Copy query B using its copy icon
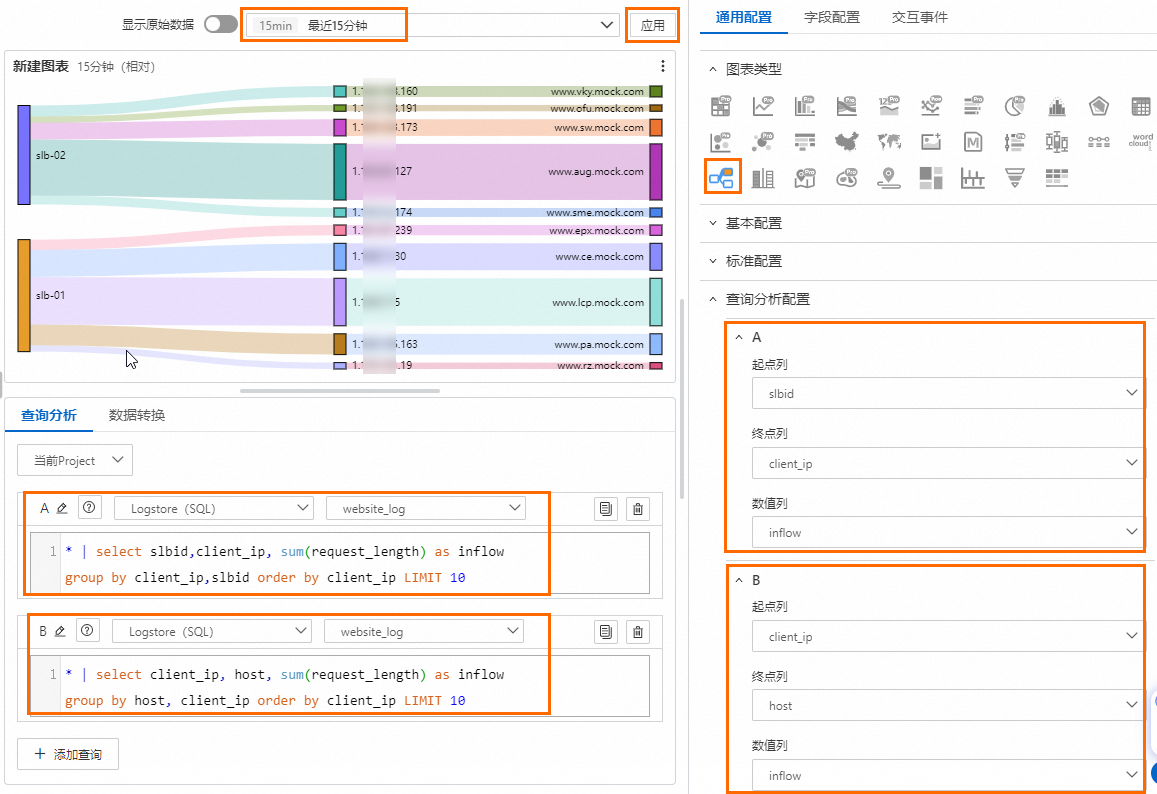Viewport: 1157px width, 794px height. [606, 632]
